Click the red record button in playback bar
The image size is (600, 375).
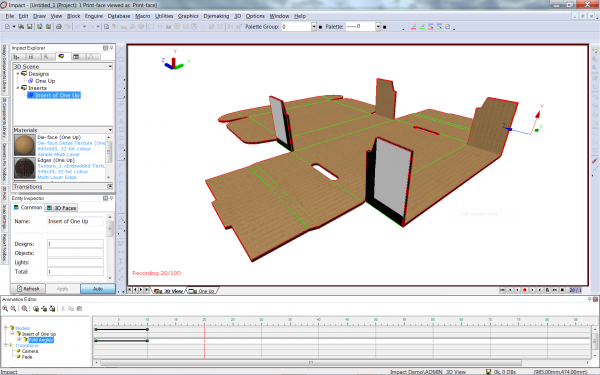coord(525,290)
